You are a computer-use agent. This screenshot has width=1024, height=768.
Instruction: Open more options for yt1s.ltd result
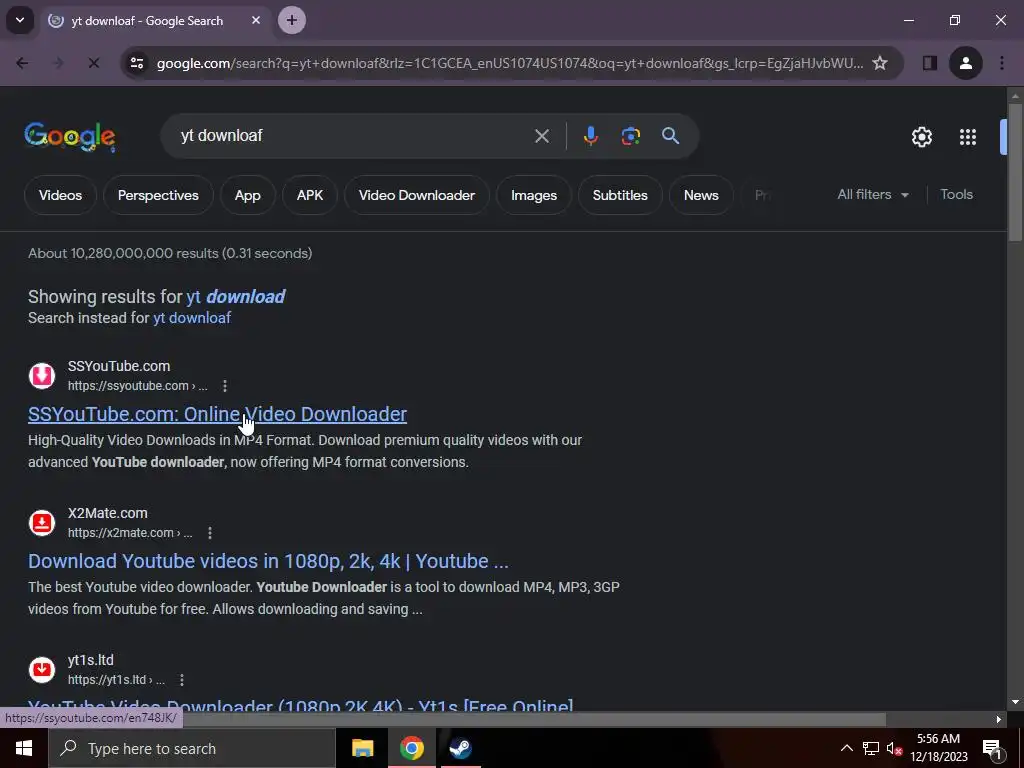(182, 680)
